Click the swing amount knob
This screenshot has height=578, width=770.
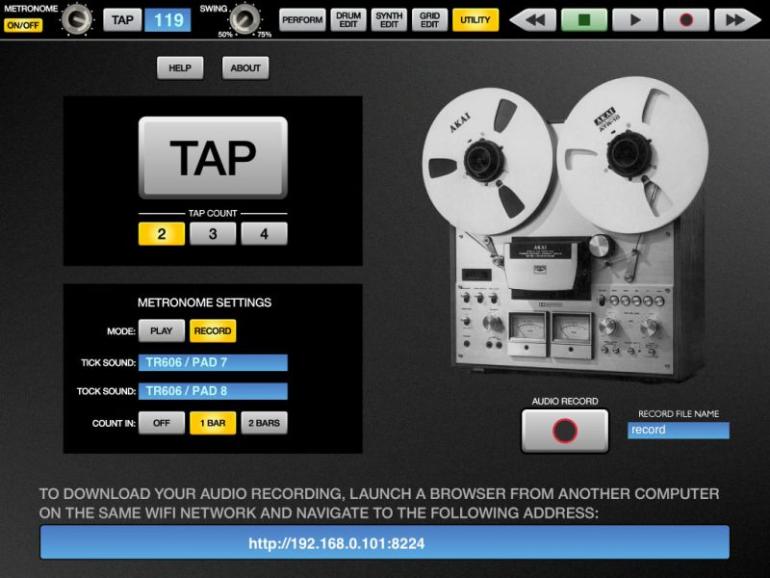pos(245,19)
